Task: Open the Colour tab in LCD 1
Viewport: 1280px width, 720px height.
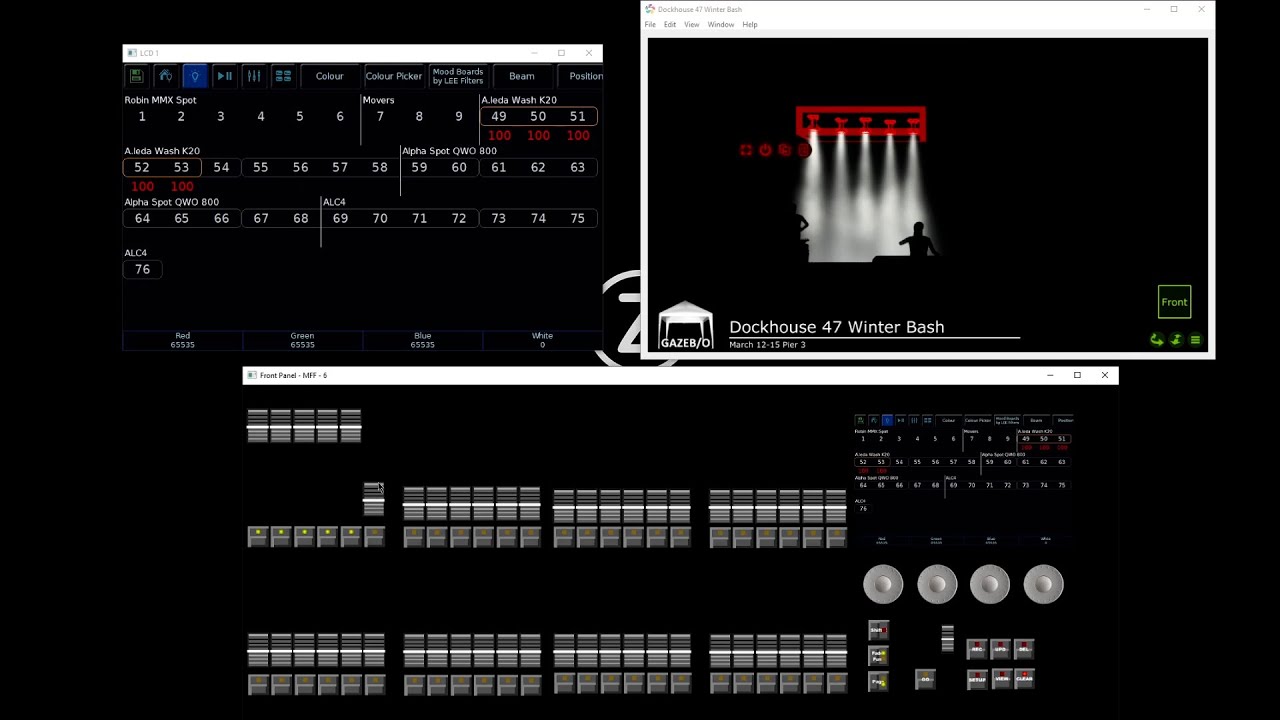Action: tap(329, 76)
